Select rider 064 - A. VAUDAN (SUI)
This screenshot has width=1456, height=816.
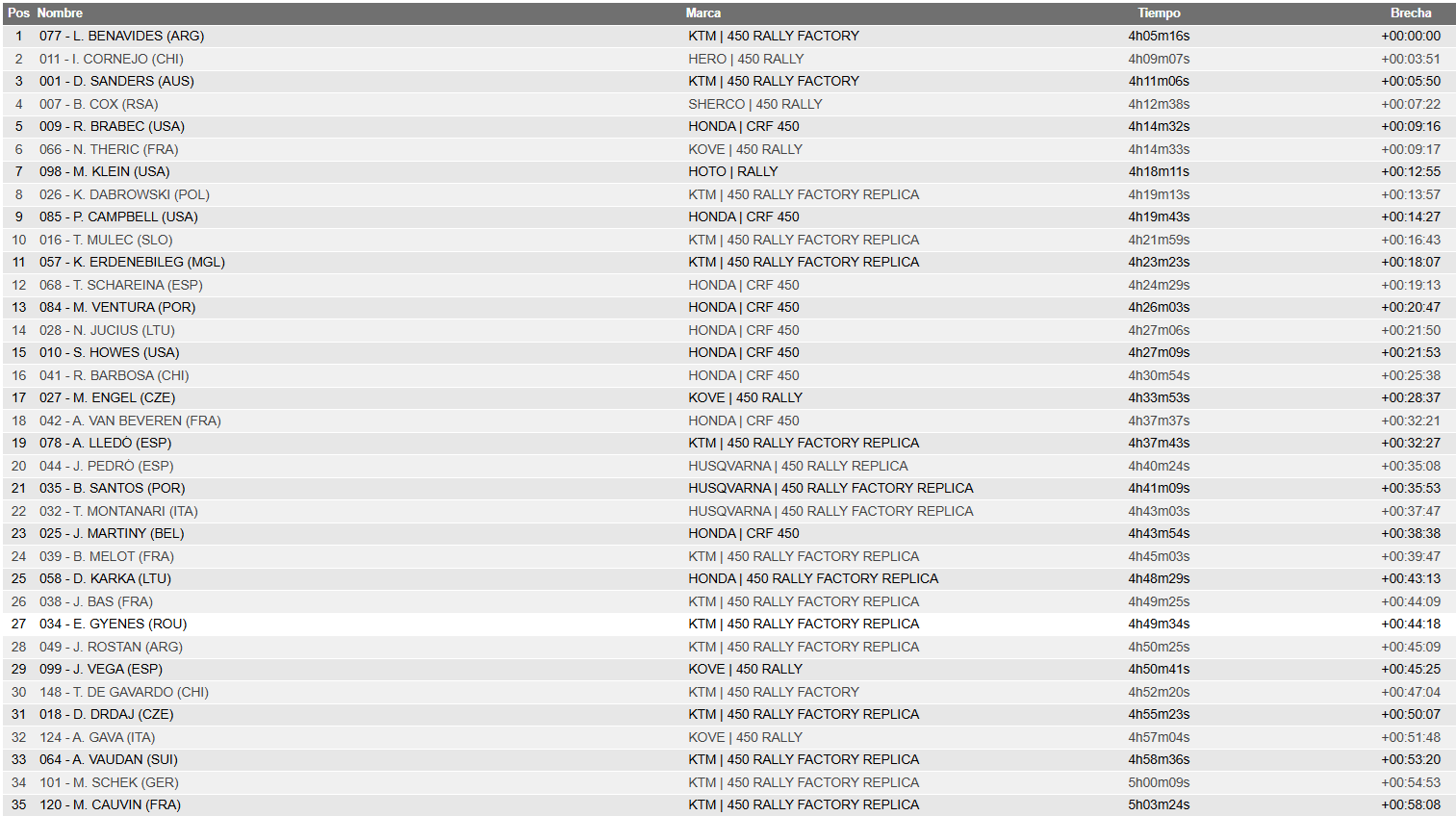[x=109, y=759]
